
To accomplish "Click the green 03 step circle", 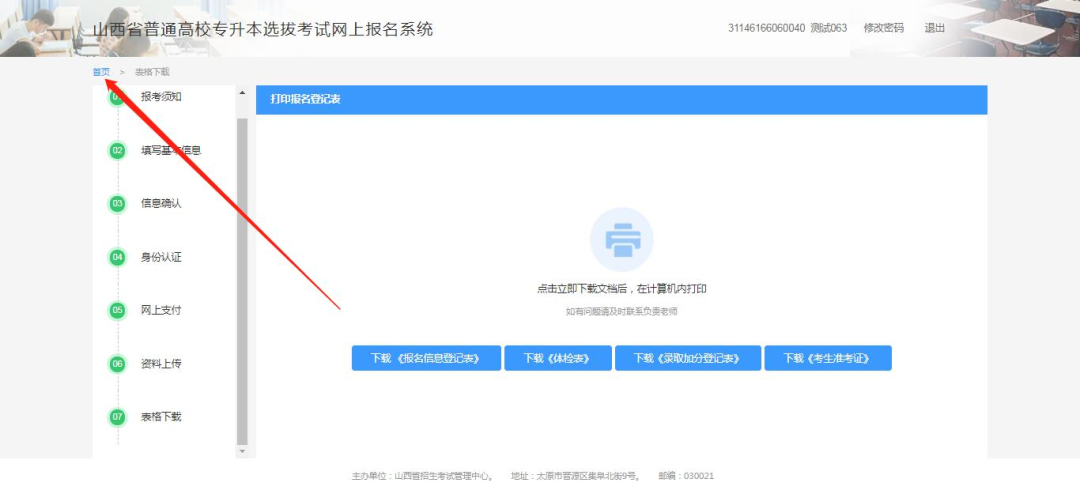I will coord(117,204).
